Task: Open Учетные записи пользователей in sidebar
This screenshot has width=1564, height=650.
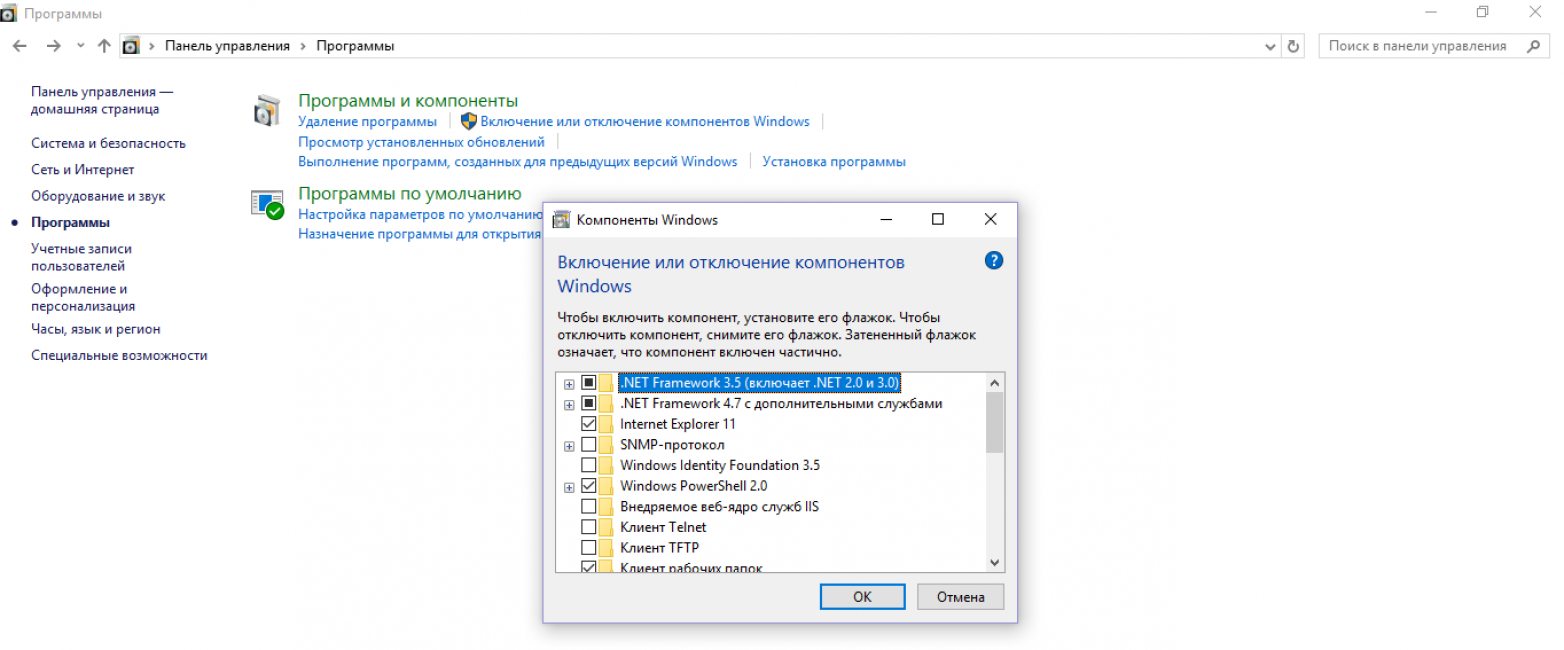Action: click(81, 257)
